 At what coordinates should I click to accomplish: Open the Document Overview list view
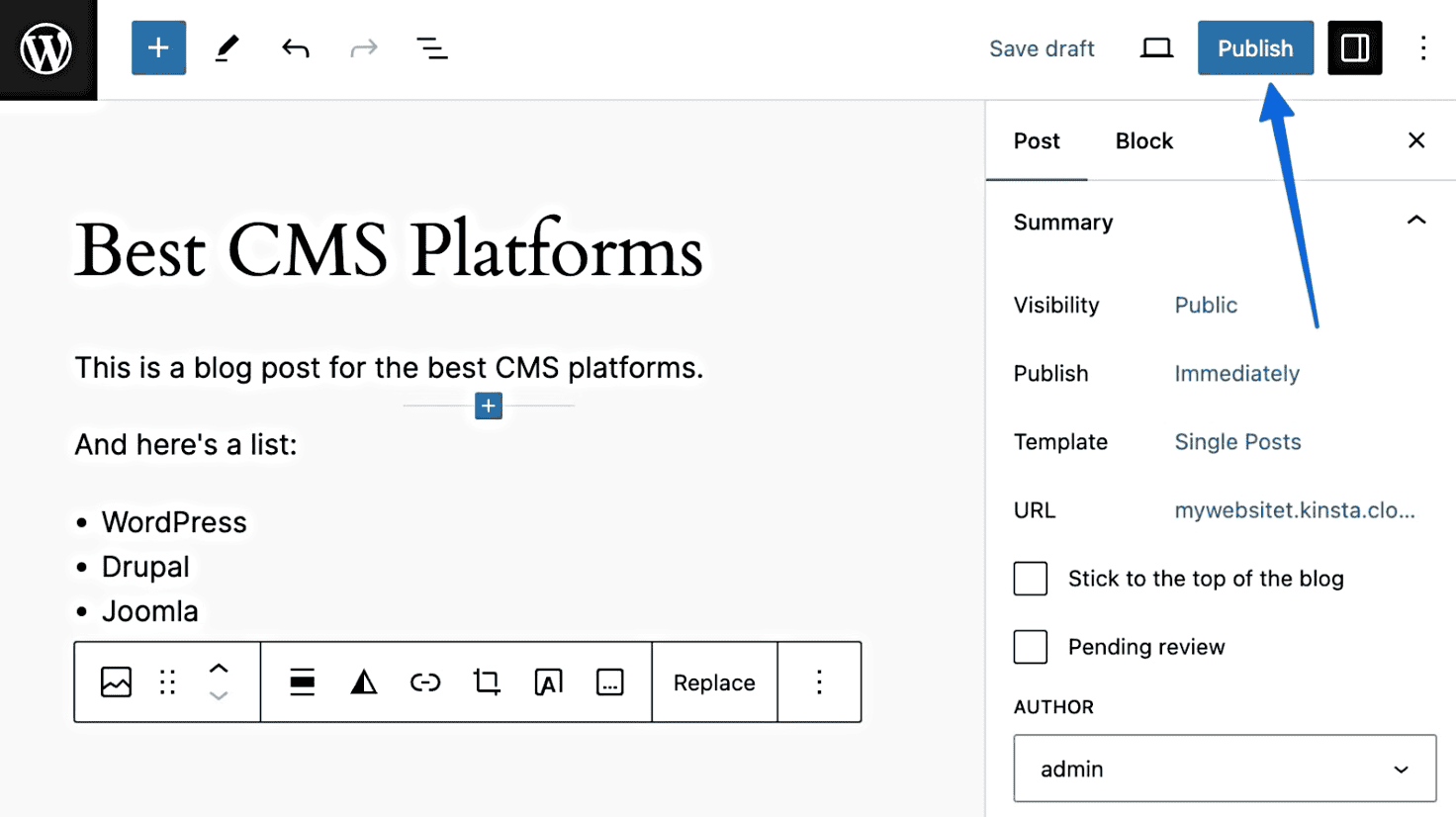[x=431, y=47]
